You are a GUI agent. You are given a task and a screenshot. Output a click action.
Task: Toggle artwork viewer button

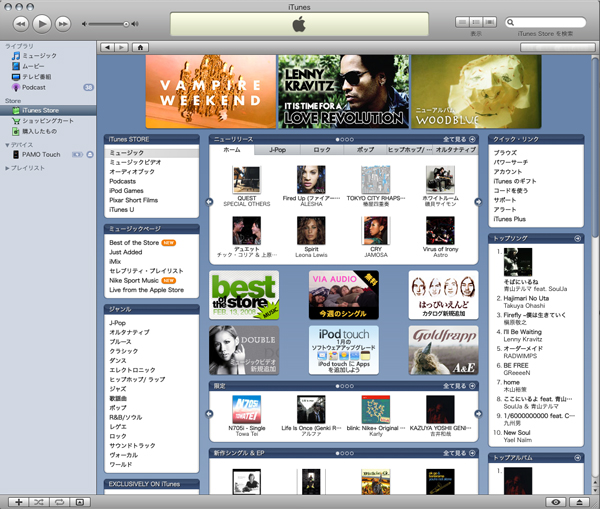(80, 502)
